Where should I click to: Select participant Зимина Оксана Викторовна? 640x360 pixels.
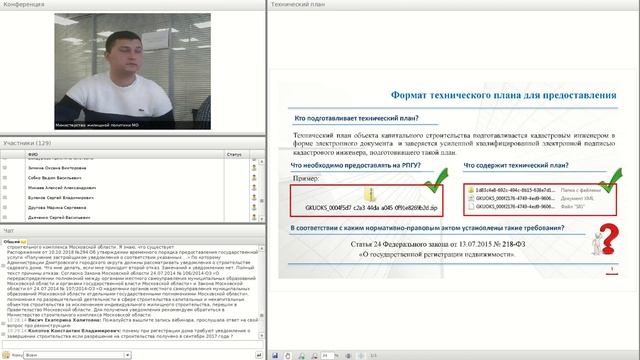tap(57, 168)
